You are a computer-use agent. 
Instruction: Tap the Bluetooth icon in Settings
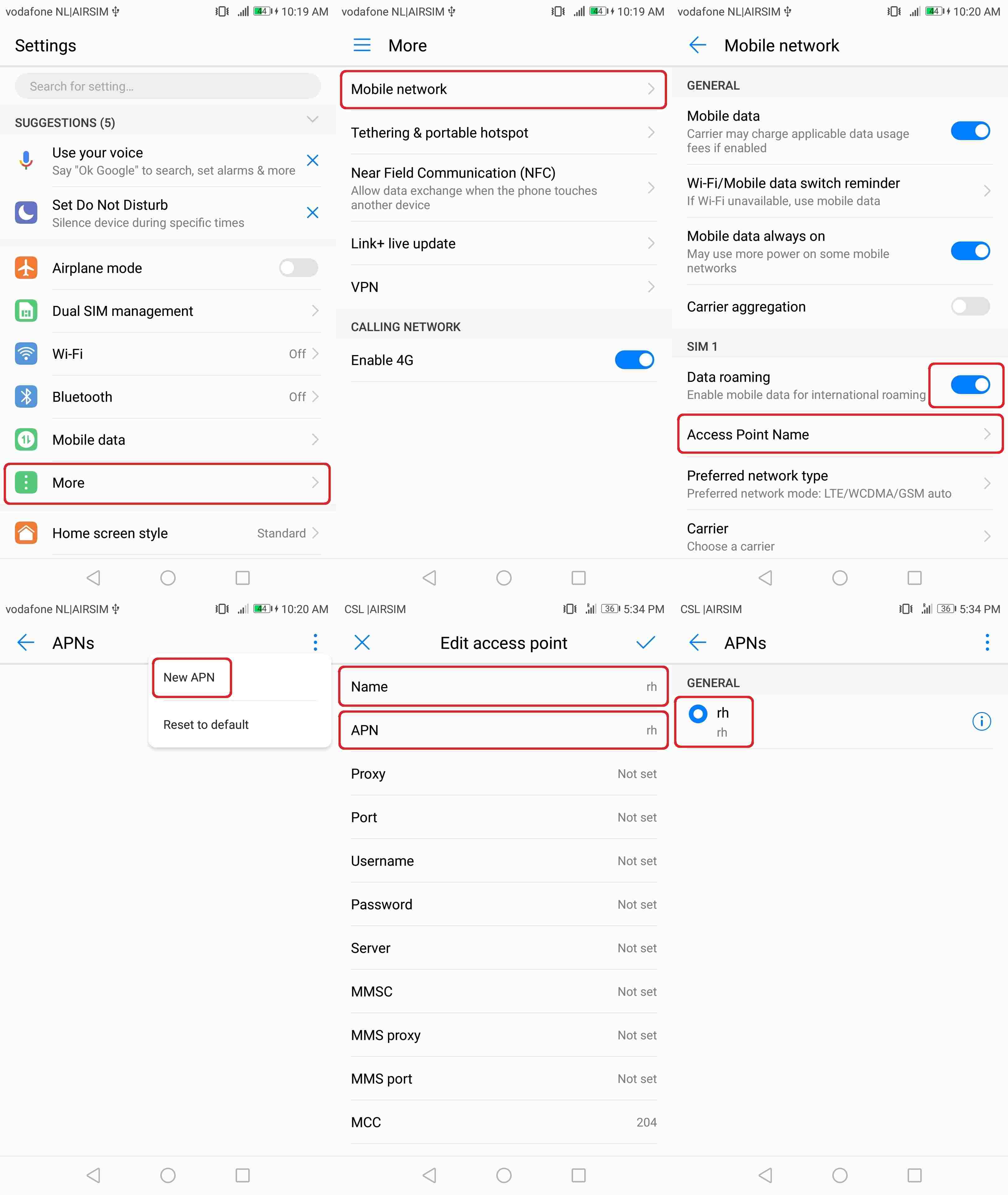(26, 396)
